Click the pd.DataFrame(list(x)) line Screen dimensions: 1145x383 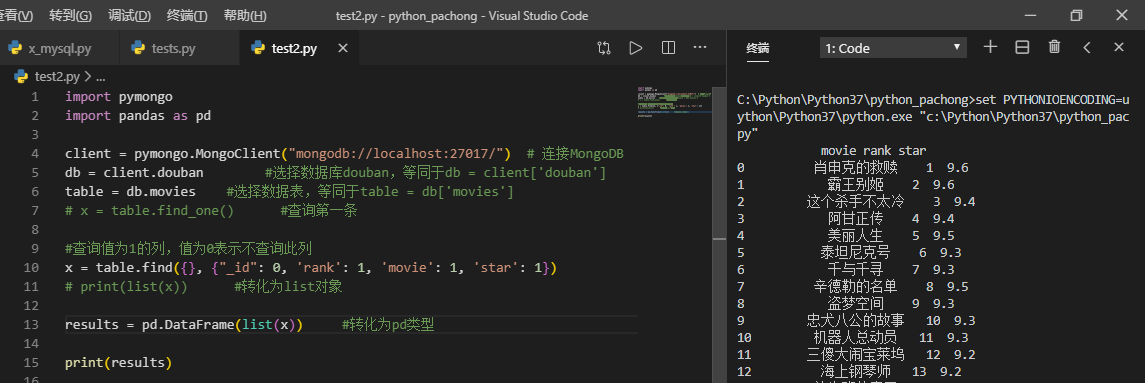tap(183, 325)
